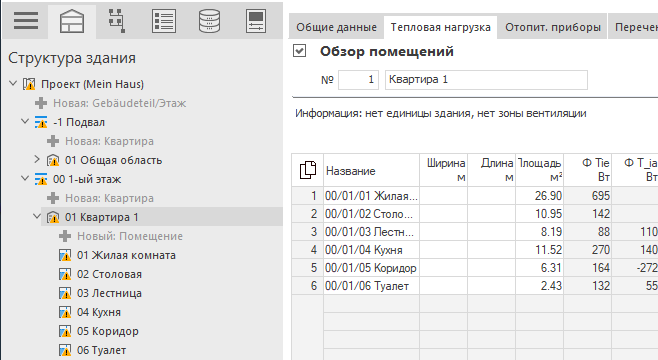
Task: Toggle the Обзор помещений checkbox
Action: [299, 51]
